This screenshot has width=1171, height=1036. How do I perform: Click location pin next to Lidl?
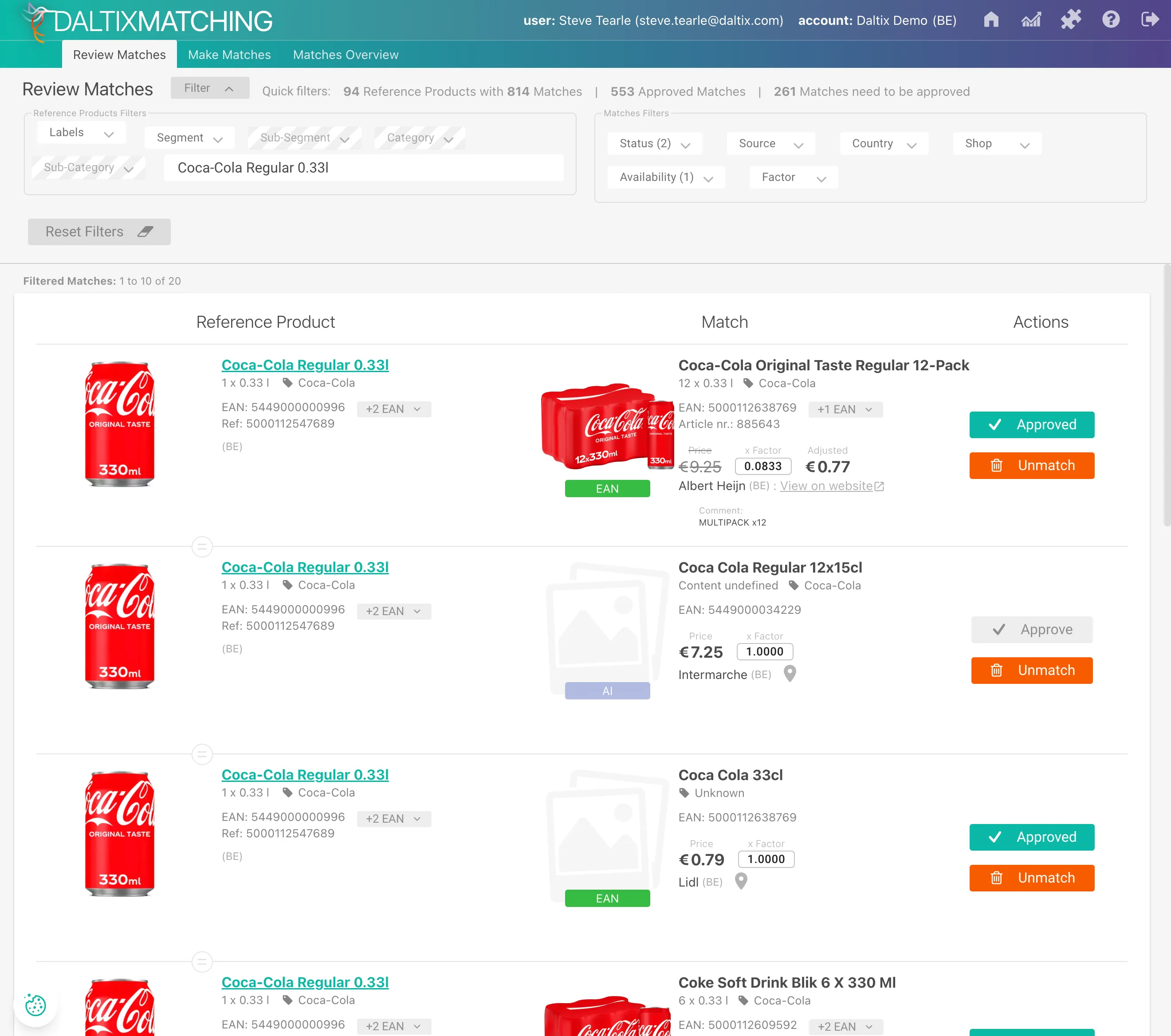tap(741, 881)
